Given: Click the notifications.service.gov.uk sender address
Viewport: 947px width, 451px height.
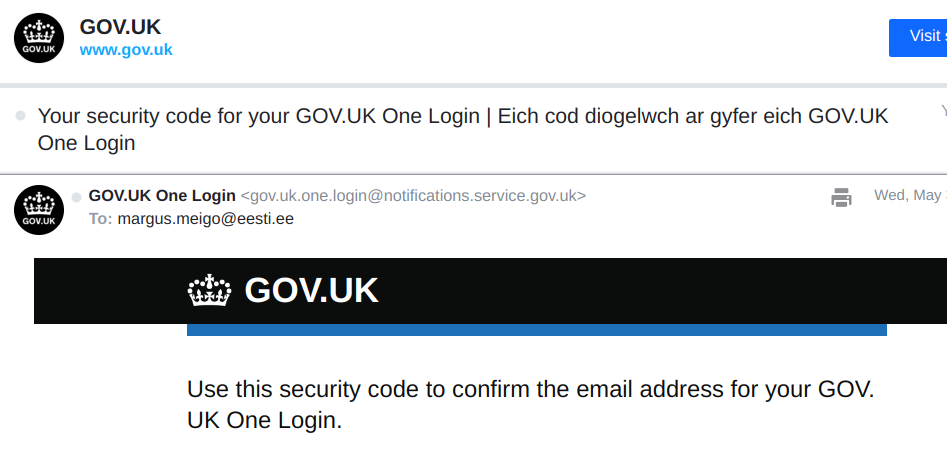Looking at the screenshot, I should 413,196.
